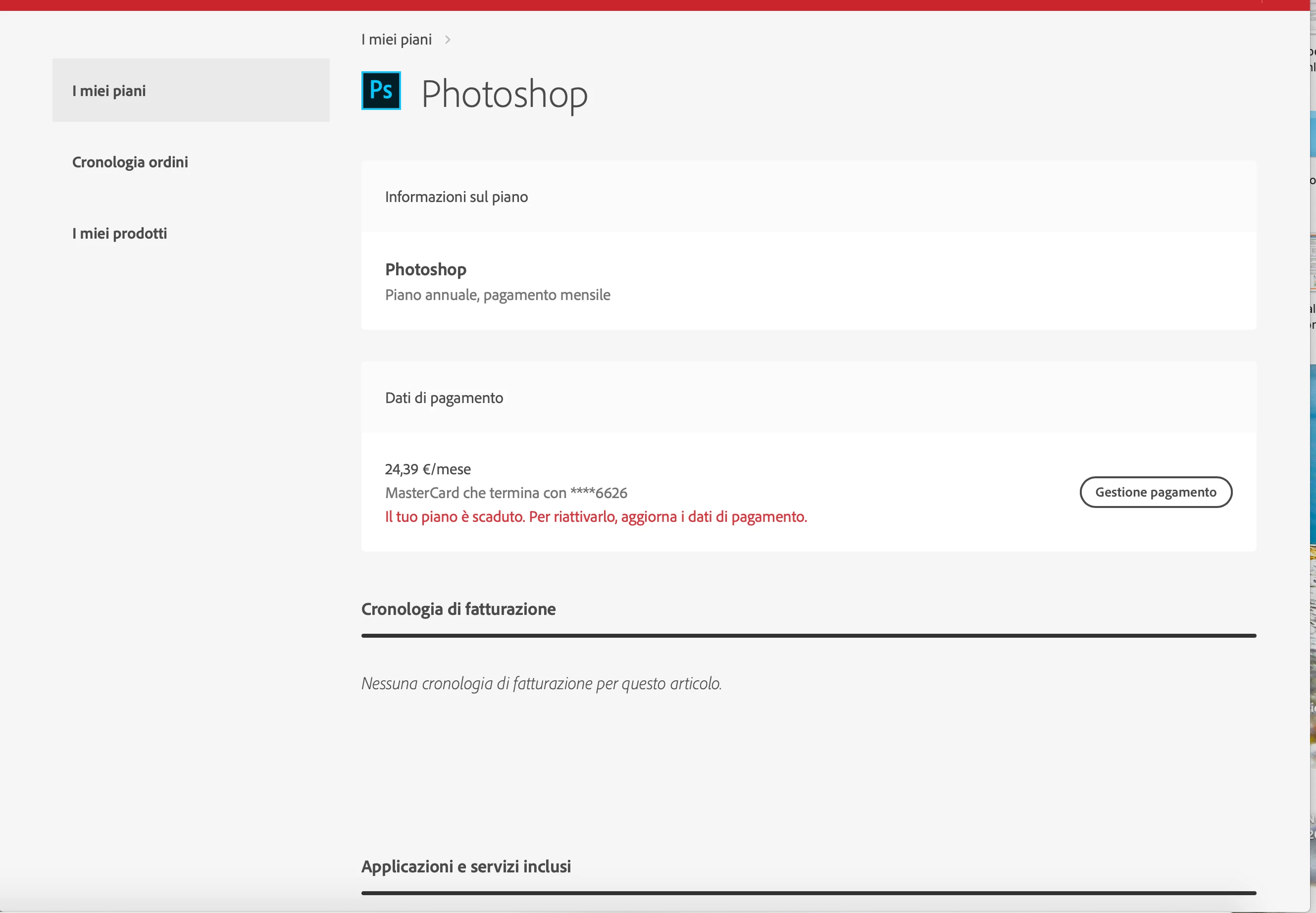Click Applicazioni e servizi inclusi section heading
Image resolution: width=1316 pixels, height=913 pixels.
click(x=465, y=866)
